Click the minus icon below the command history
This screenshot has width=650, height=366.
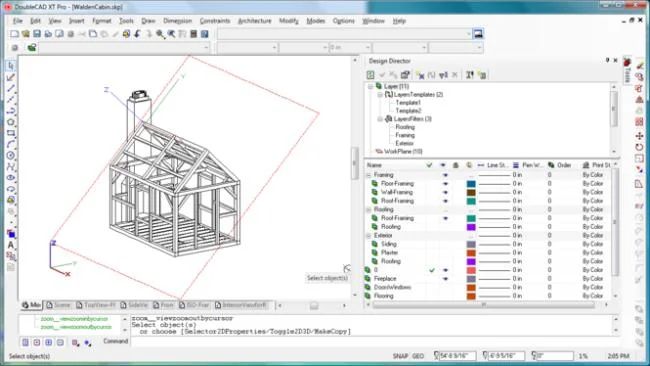(x=60, y=342)
